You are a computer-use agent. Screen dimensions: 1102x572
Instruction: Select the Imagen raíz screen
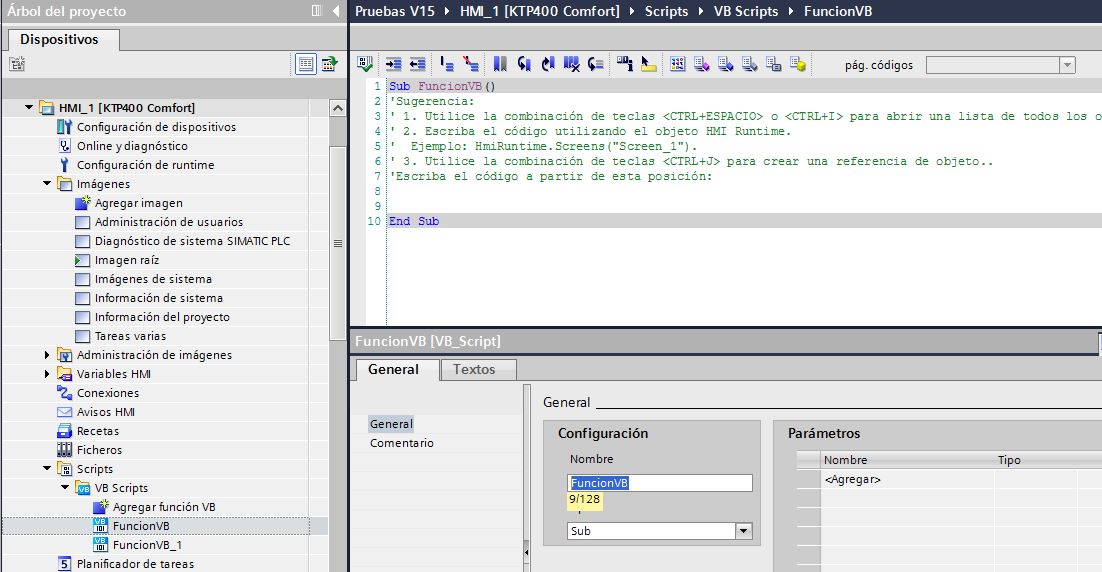(x=127, y=259)
